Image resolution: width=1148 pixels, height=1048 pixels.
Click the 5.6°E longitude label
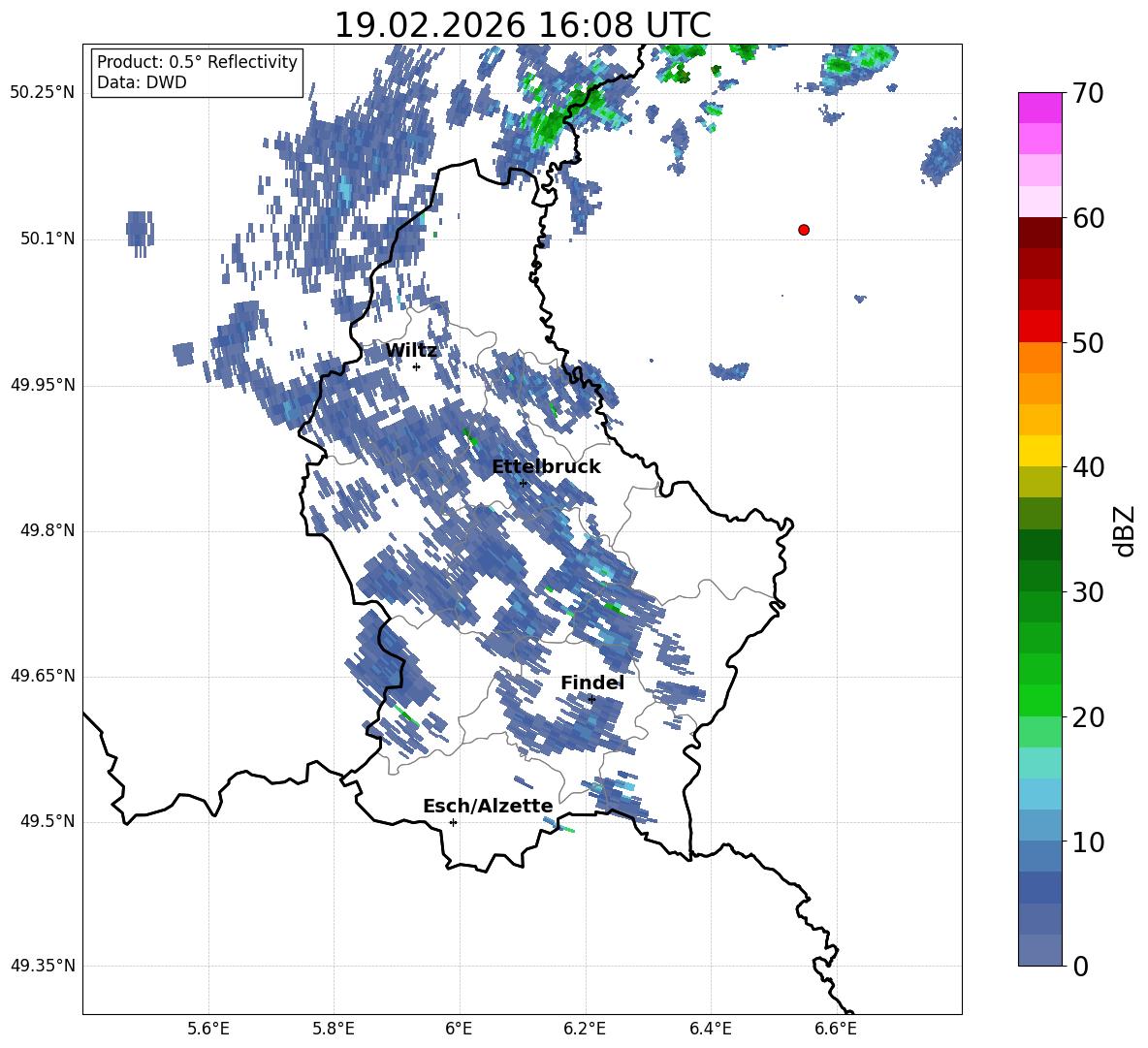point(208,1029)
